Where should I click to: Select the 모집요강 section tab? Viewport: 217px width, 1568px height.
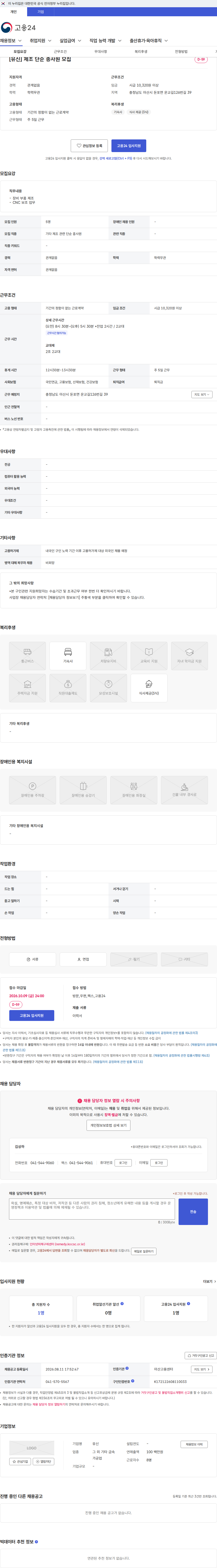pos(20,52)
